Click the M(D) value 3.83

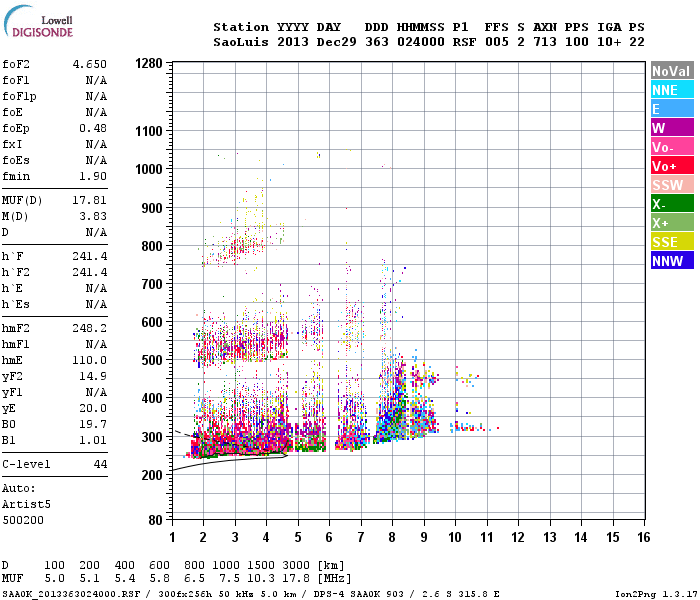tap(93, 217)
